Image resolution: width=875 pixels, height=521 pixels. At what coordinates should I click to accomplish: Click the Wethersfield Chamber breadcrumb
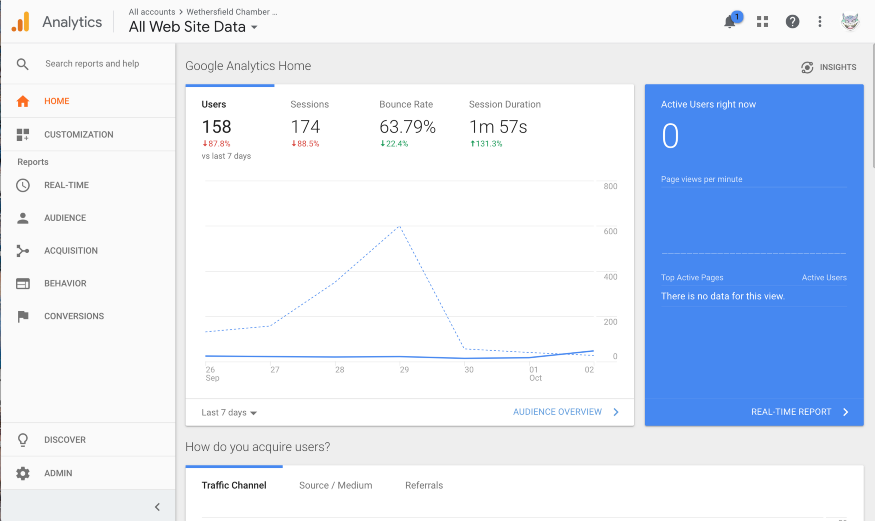coord(232,12)
